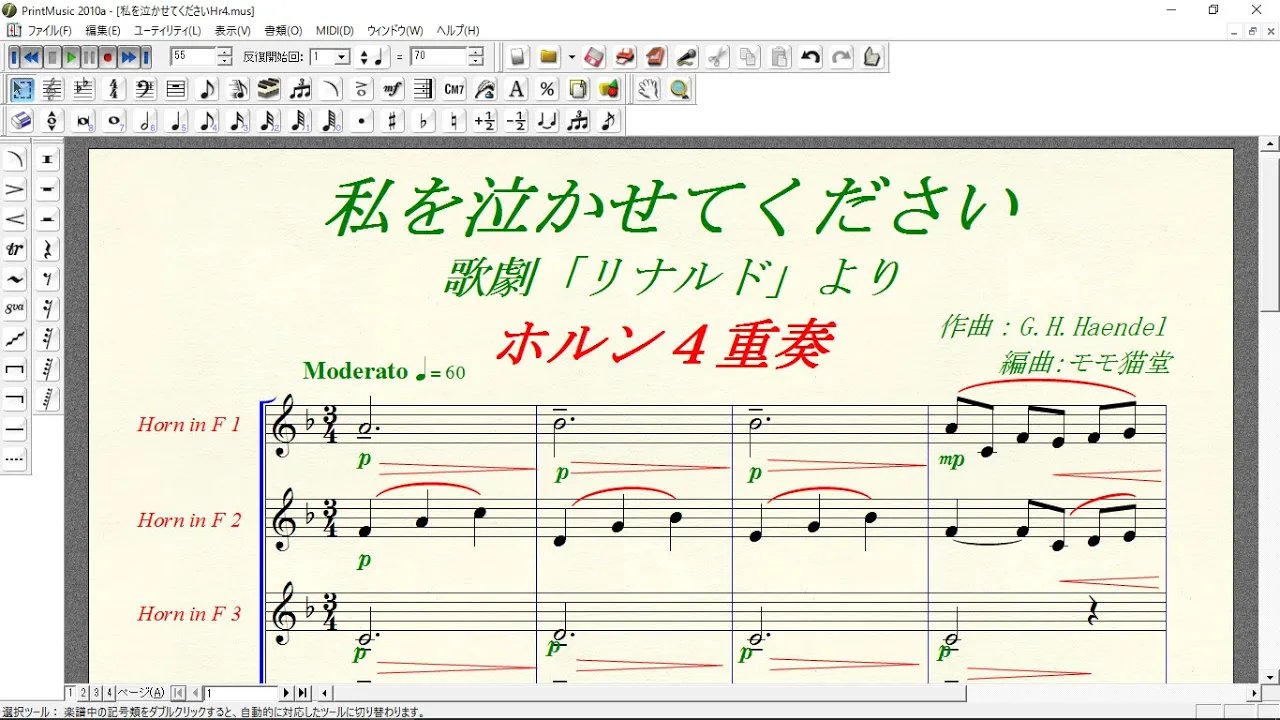
Task: Print the score
Action: (x=625, y=57)
